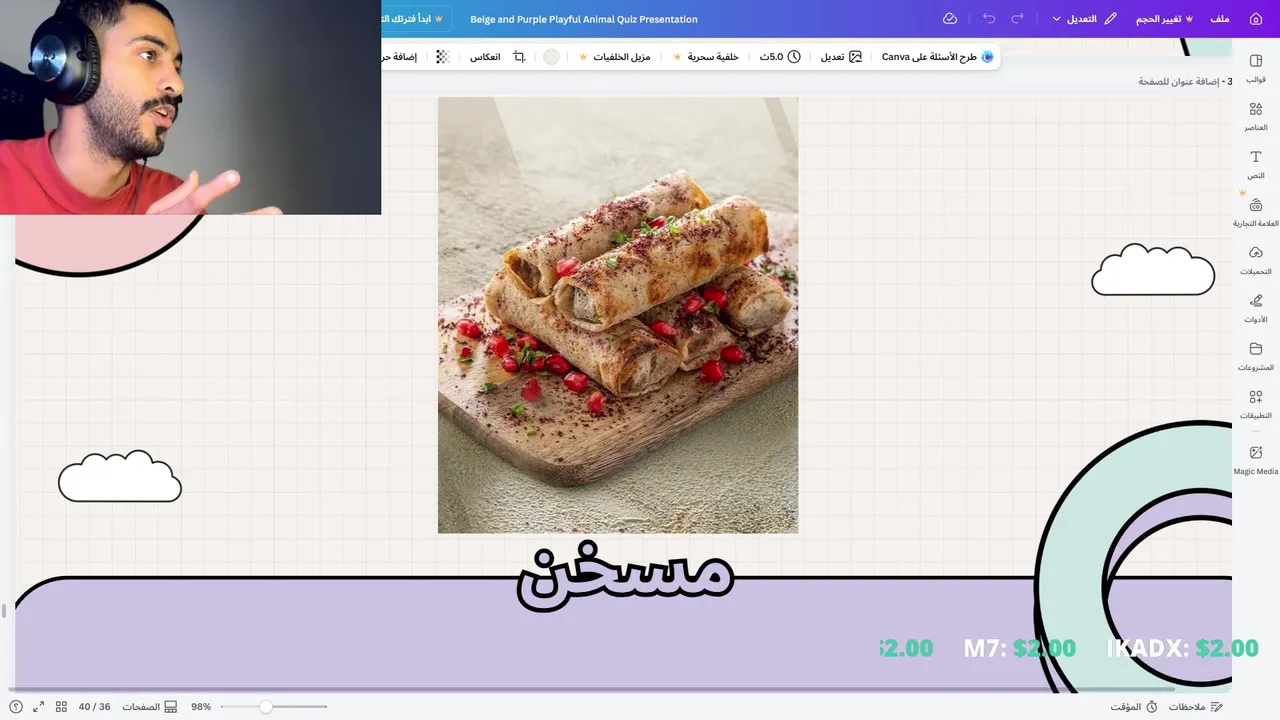The height and width of the screenshot is (720, 1280).
Task: Check cloud save status icon
Action: click(950, 19)
